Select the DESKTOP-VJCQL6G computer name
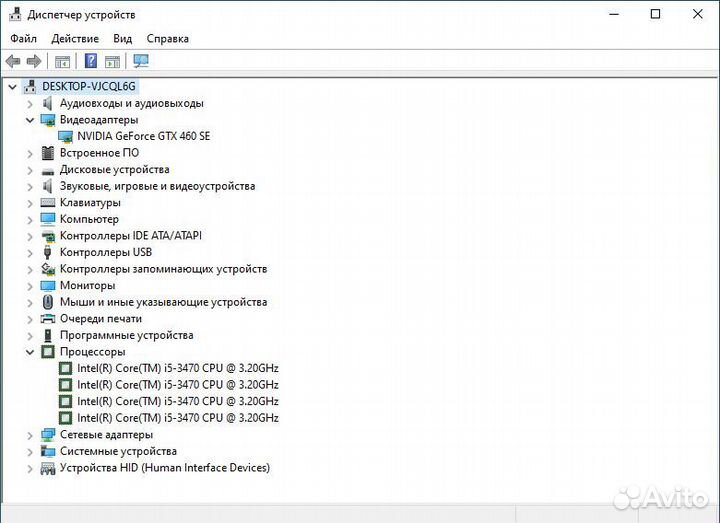The width and height of the screenshot is (720, 523). pos(89,86)
